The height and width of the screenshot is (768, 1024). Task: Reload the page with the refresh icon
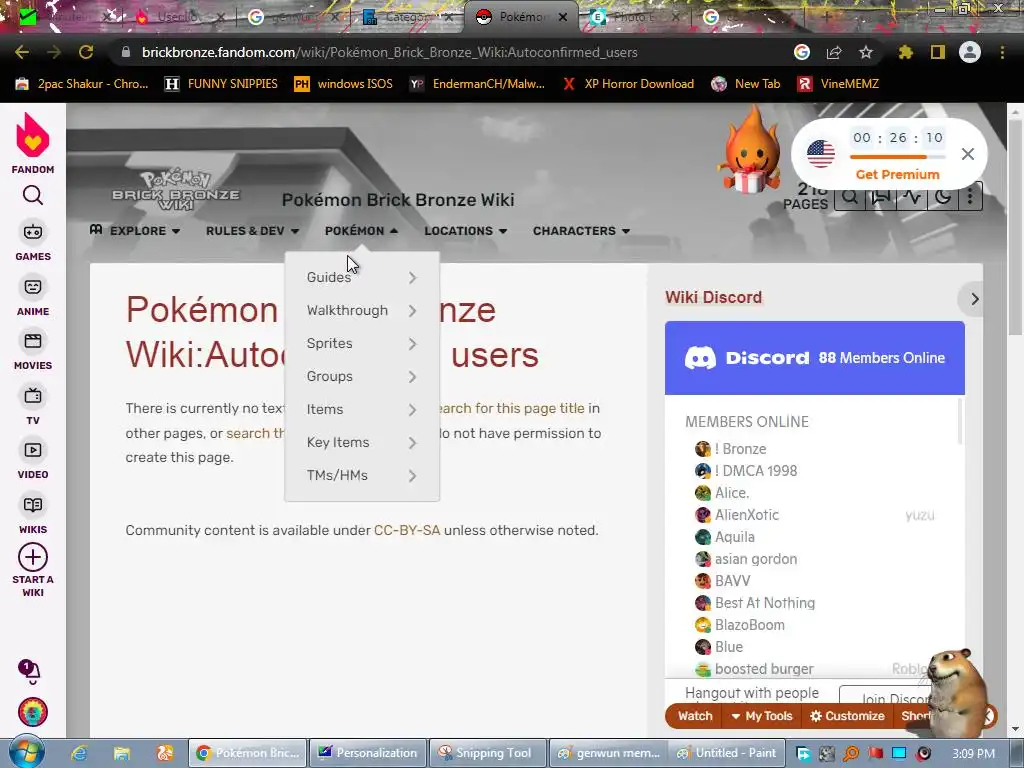point(86,52)
